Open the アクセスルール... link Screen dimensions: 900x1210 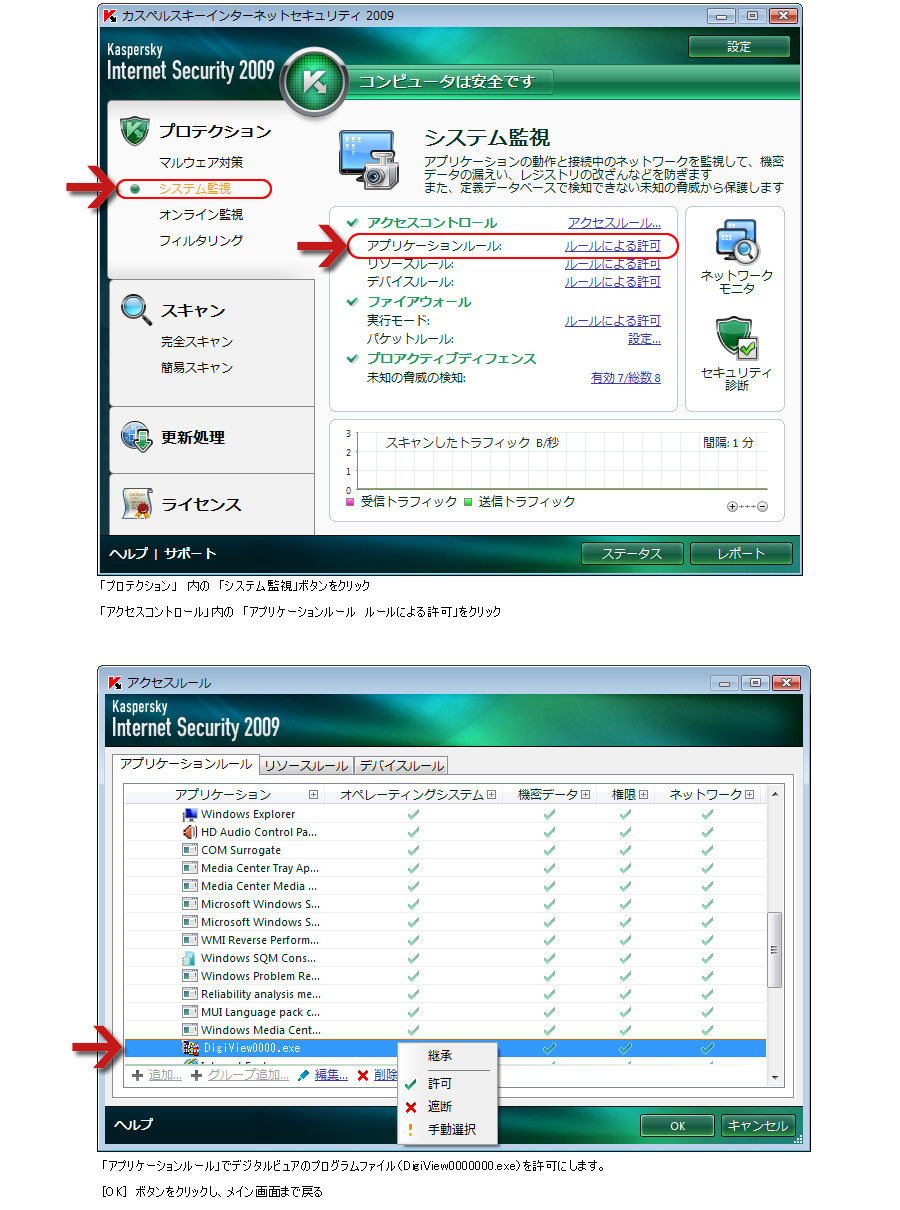(x=614, y=223)
